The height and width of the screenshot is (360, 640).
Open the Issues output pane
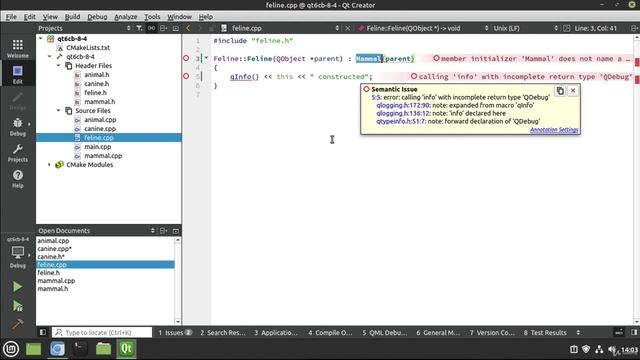pyautogui.click(x=175, y=332)
